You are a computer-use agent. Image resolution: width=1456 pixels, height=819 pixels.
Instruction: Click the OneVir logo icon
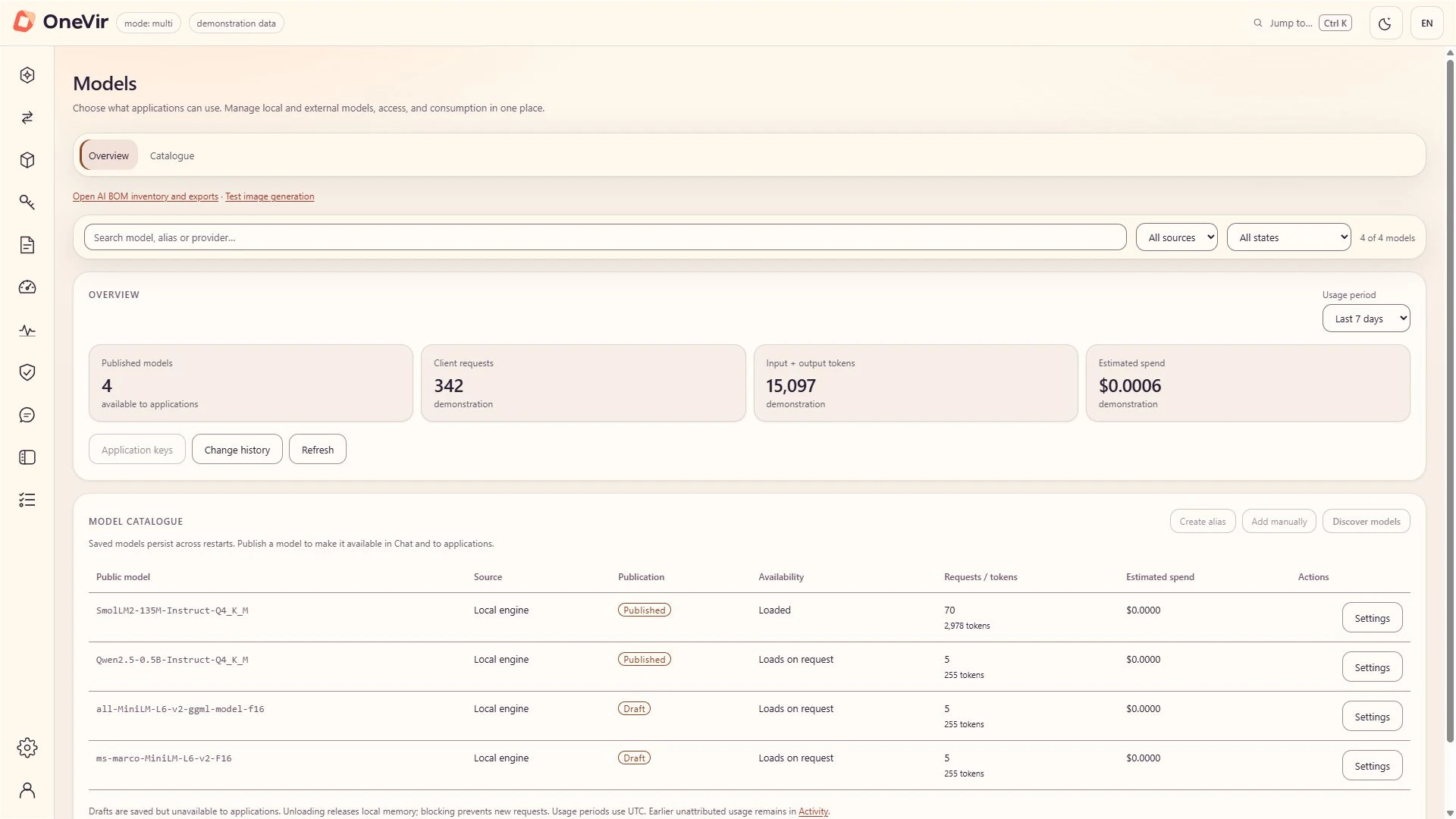tap(24, 21)
